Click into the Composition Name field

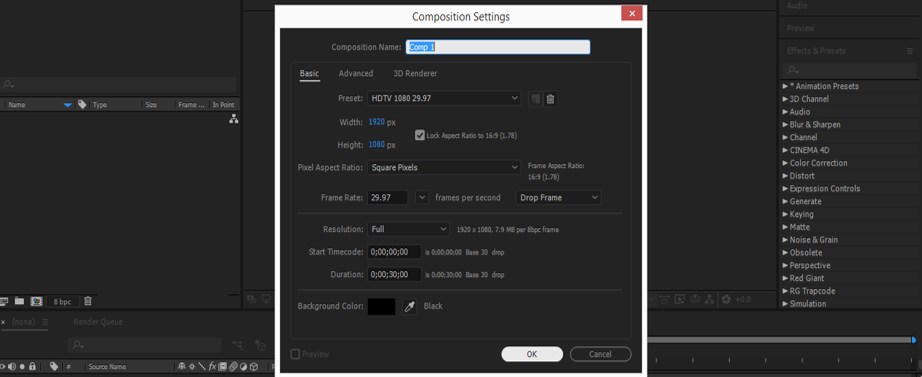[497, 47]
